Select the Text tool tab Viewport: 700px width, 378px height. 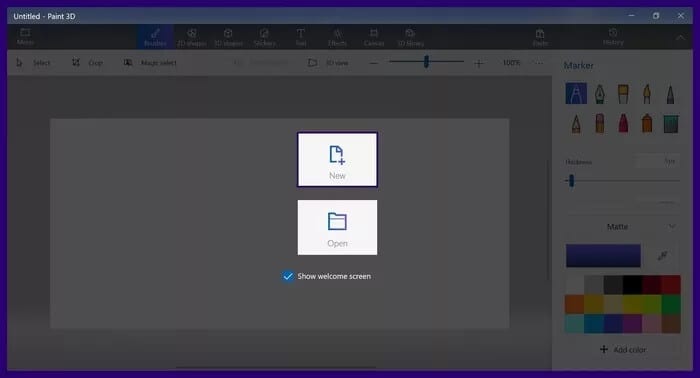tap(300, 37)
